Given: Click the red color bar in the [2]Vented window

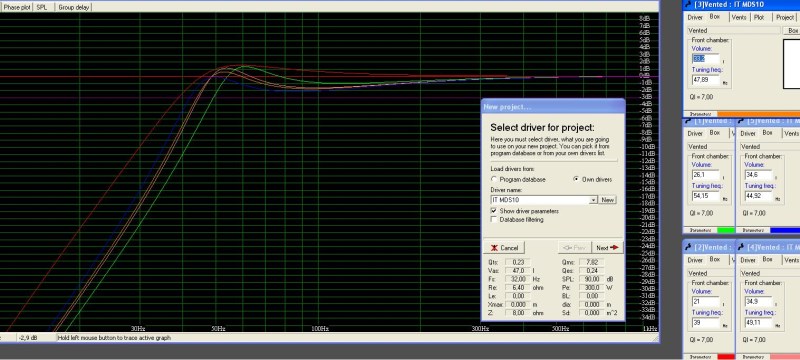Looking at the screenshot, I should tap(726, 357).
